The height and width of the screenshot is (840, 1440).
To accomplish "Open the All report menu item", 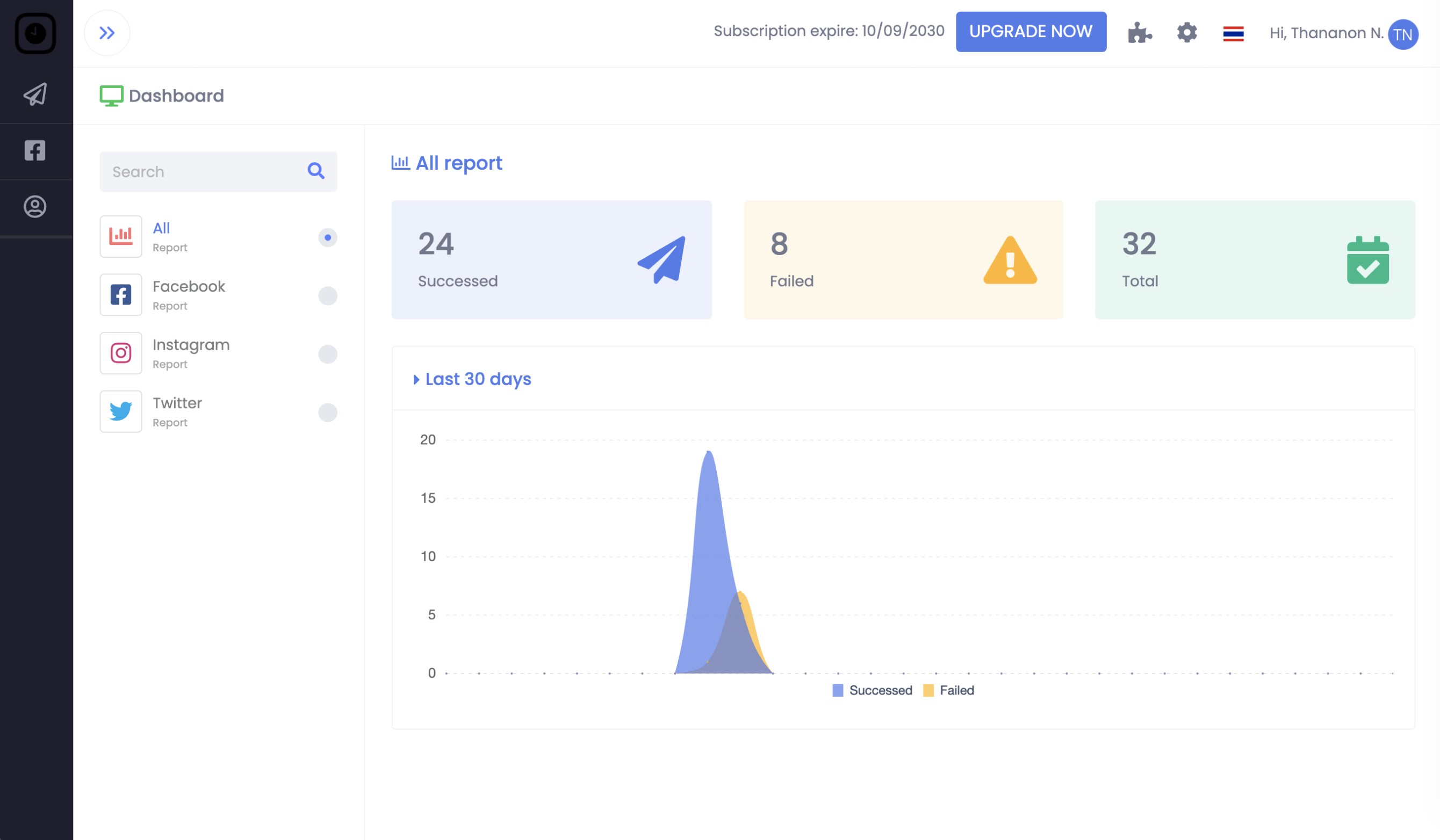I will point(218,236).
